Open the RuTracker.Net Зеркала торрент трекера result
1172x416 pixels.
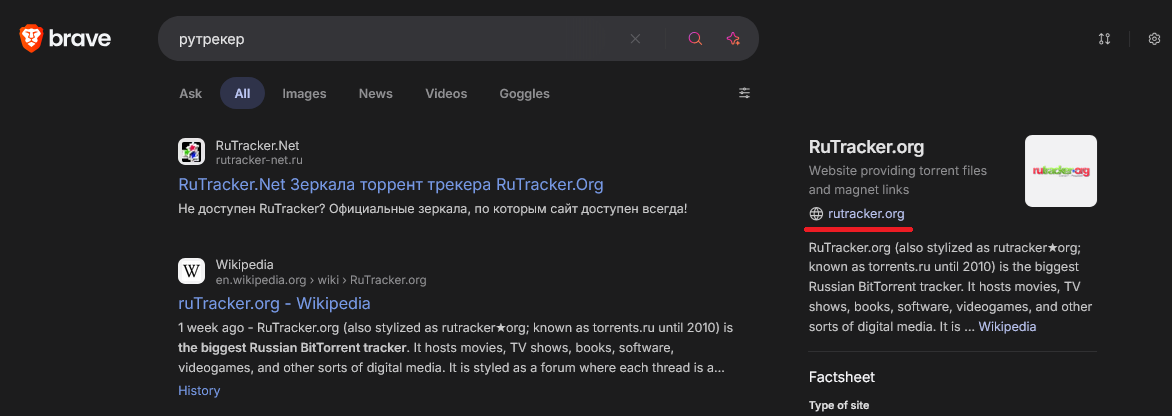click(391, 184)
